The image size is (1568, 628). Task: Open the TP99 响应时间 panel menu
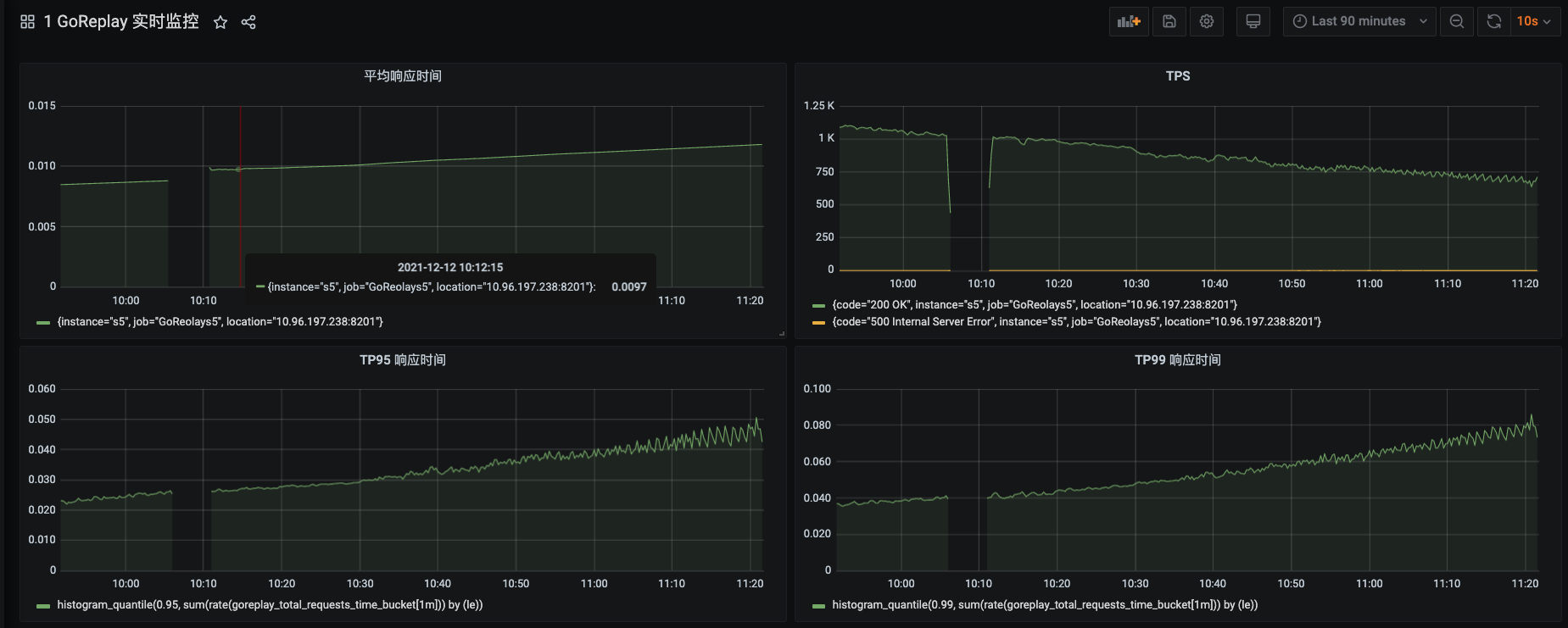coord(1178,360)
